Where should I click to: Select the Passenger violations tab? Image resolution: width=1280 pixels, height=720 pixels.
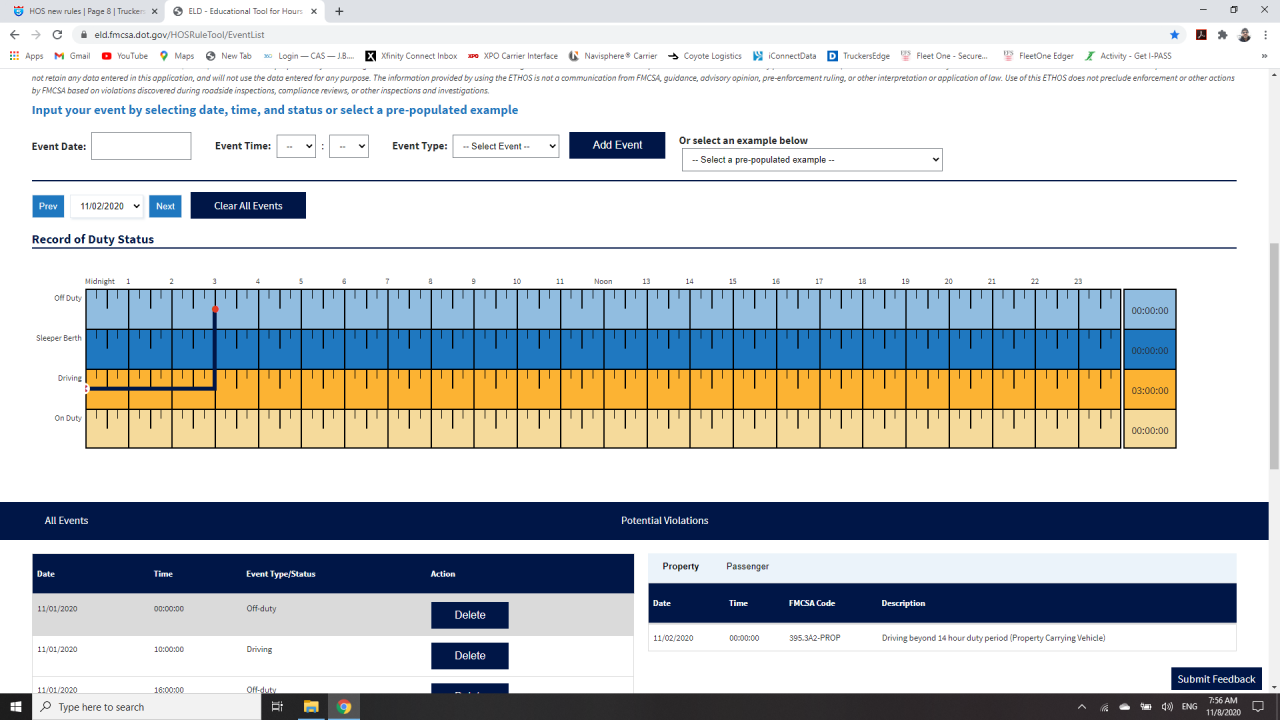pyautogui.click(x=747, y=566)
